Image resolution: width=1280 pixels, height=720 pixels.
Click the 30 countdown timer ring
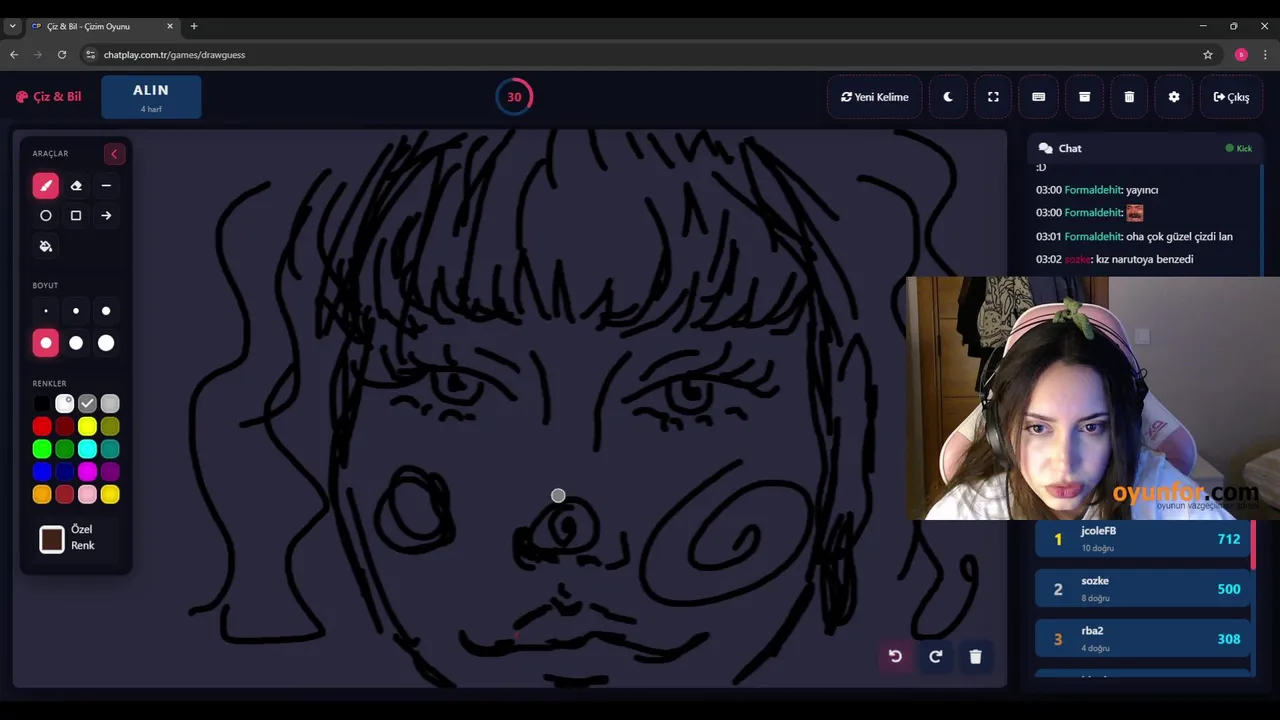click(514, 97)
